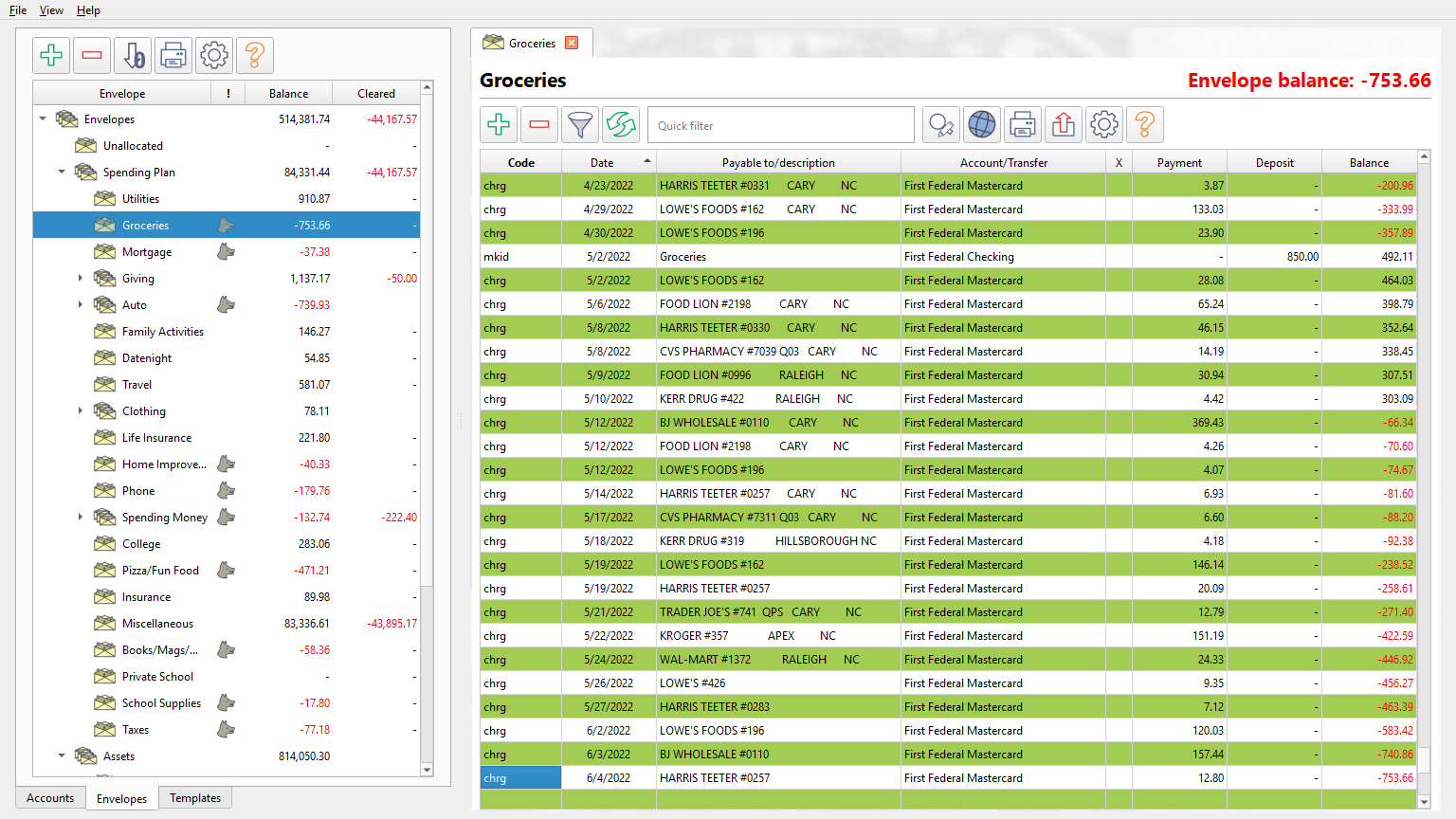This screenshot has height=819, width=1456.
Task: Add a new Groceries transaction with plus
Action: 499,124
